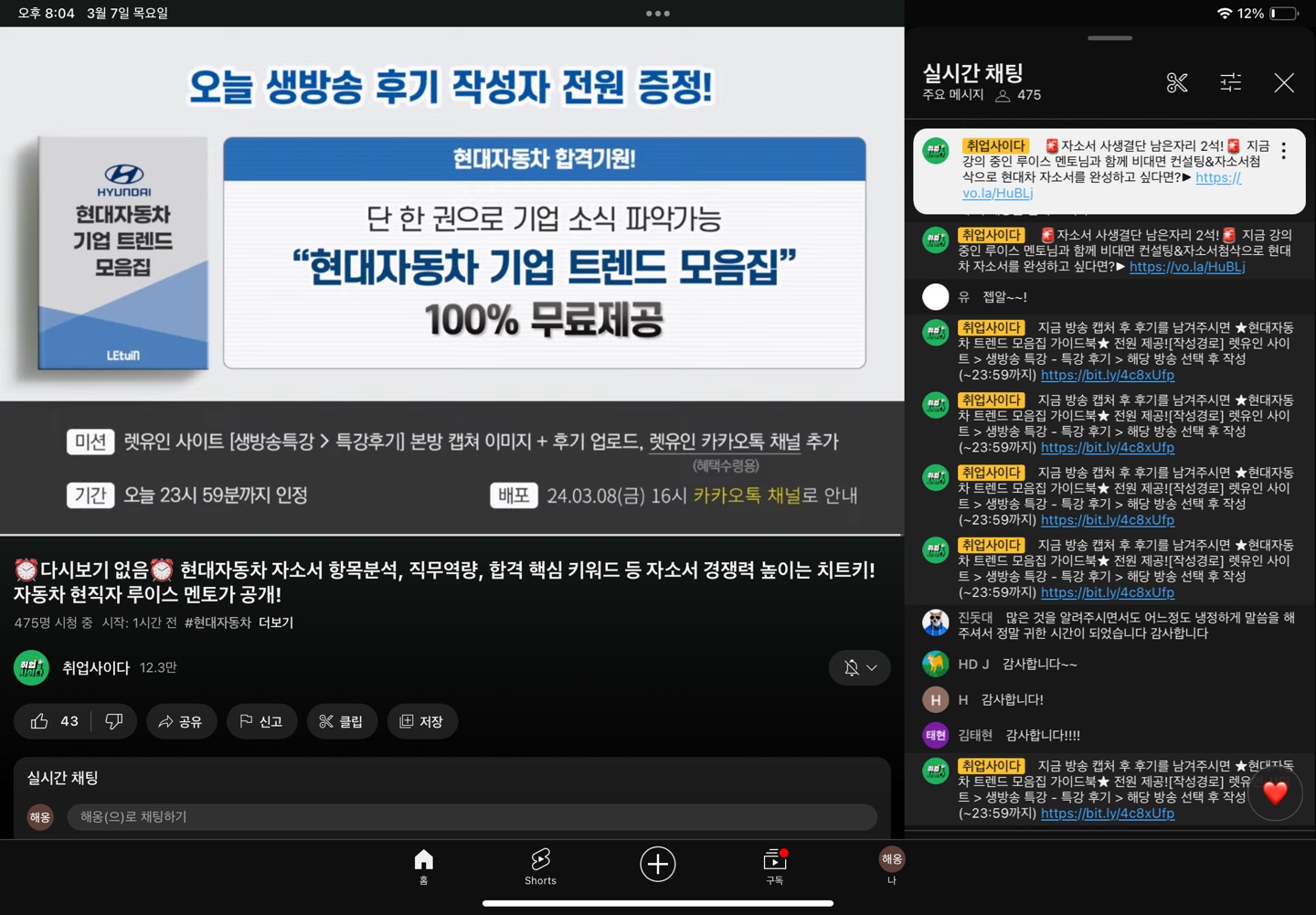Save the video with 저장 button
1316x915 pixels.
coord(421,721)
